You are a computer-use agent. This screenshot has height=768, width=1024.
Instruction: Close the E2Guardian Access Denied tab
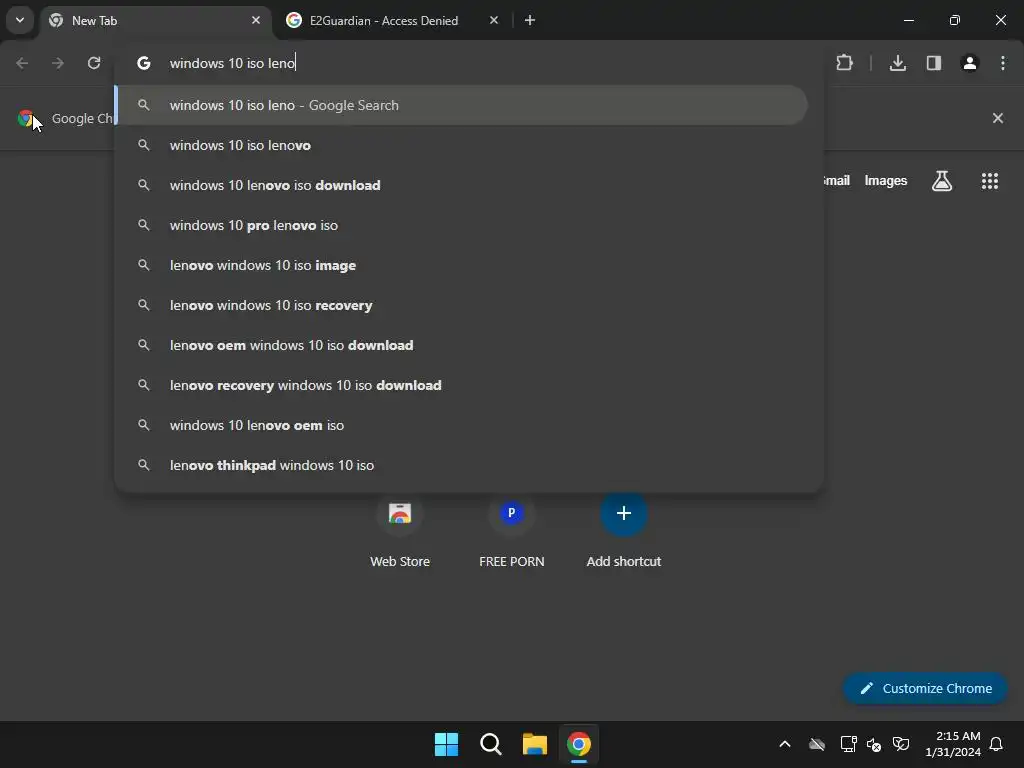pos(494,20)
